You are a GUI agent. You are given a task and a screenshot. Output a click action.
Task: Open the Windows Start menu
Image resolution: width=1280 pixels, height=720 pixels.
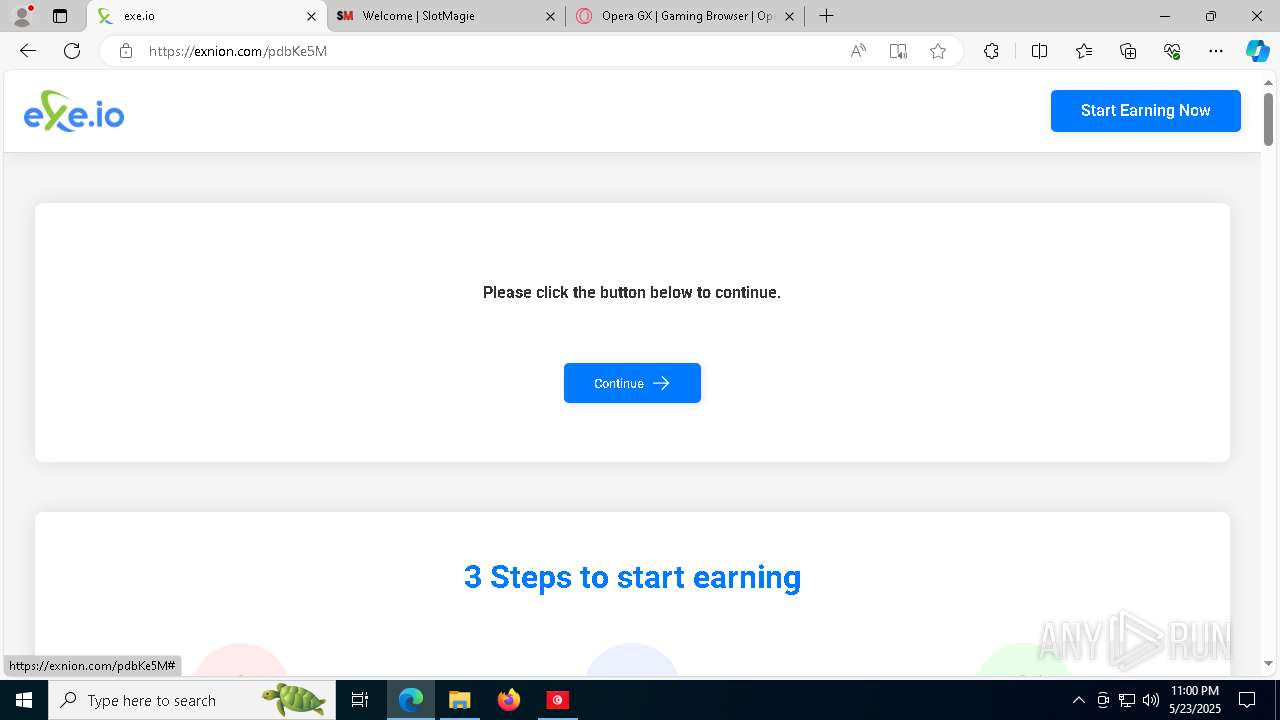[24, 700]
